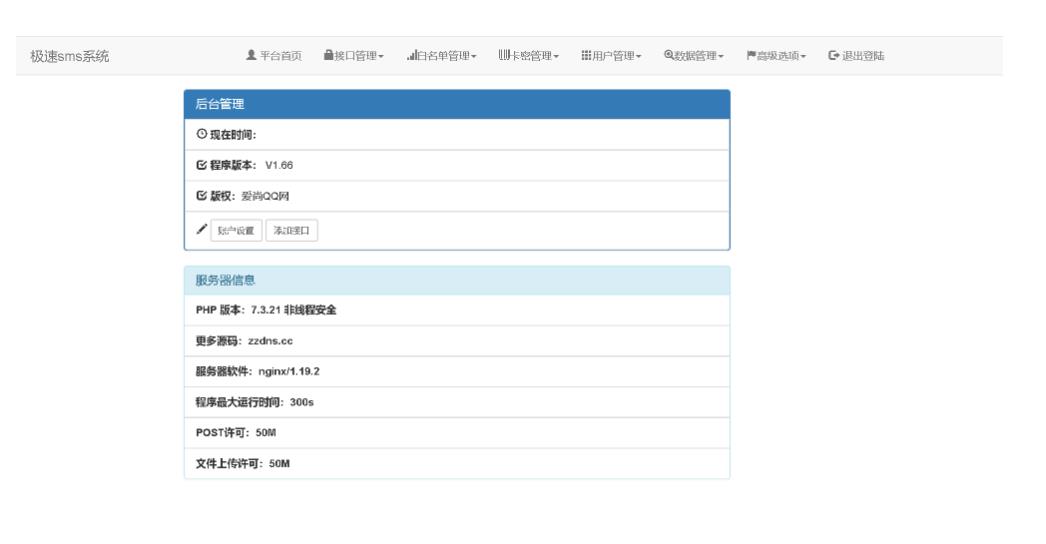Click the 服务器信息 panel heading
This screenshot has height=544, width=1046.
456,280
